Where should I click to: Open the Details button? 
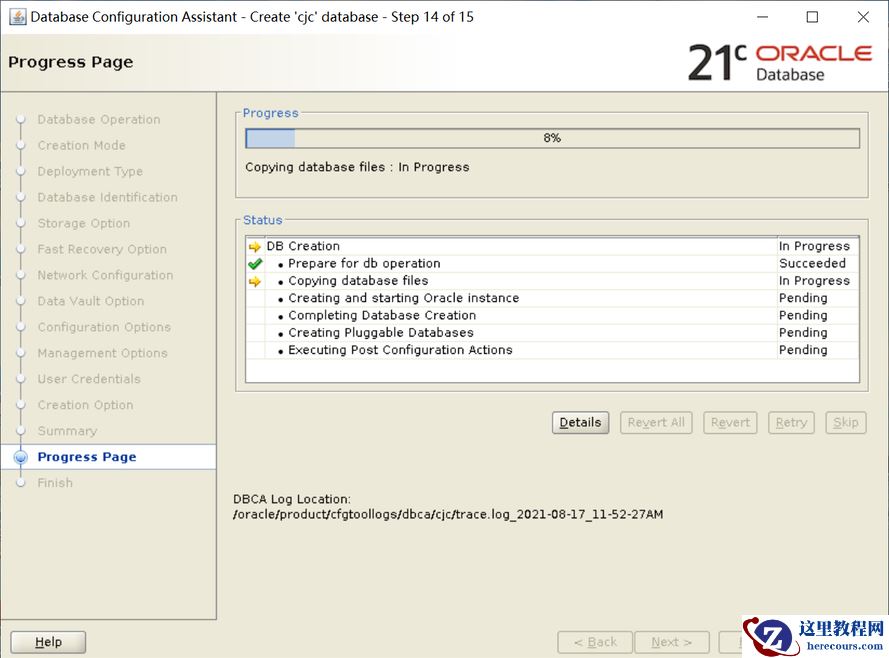(x=580, y=423)
